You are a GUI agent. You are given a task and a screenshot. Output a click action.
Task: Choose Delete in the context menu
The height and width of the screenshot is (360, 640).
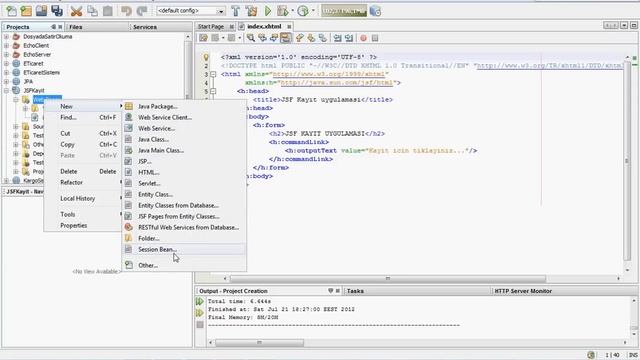click(83, 172)
